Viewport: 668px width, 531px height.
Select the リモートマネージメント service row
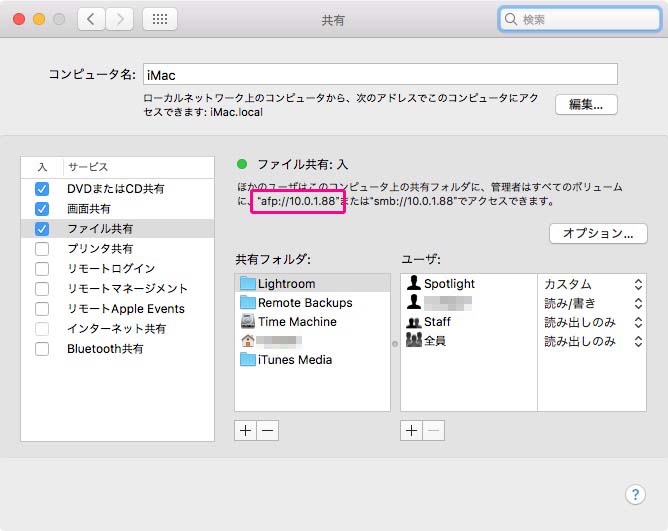(x=118, y=289)
